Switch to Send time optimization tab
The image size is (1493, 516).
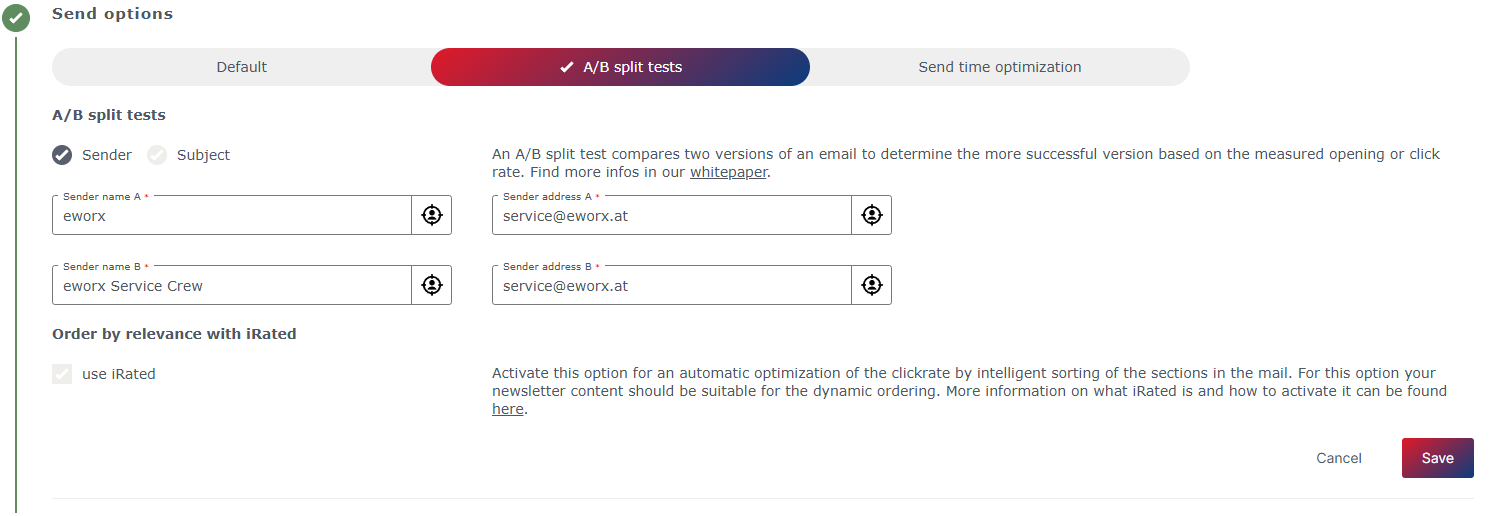[x=999, y=67]
